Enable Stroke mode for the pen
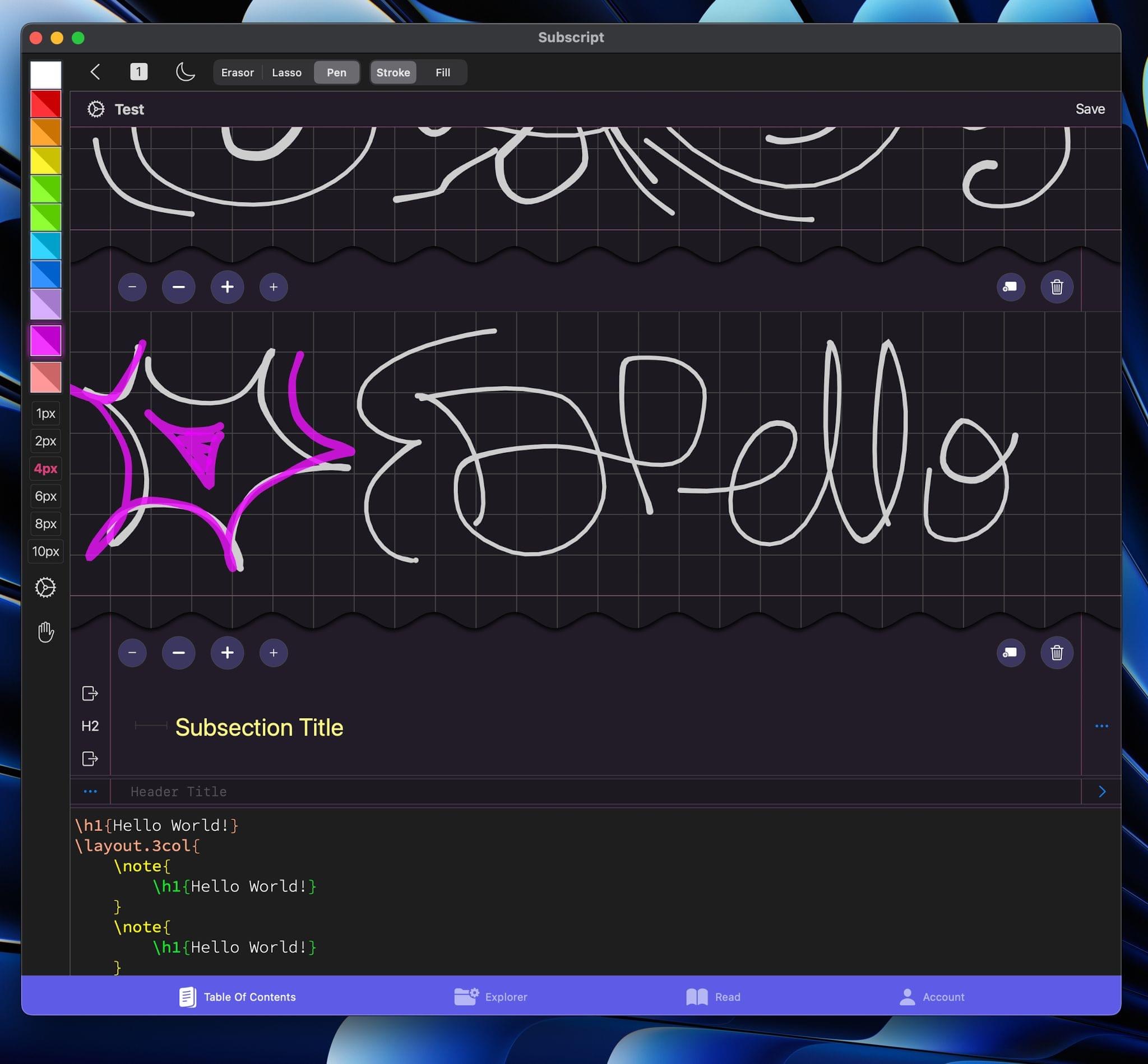Image resolution: width=1148 pixels, height=1064 pixels. tap(393, 72)
